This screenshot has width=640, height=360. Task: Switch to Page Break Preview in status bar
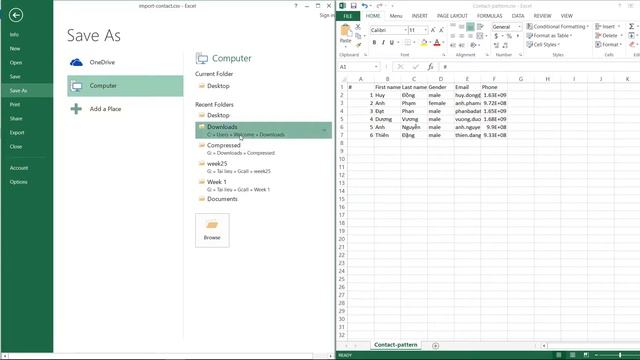pyautogui.click(x=586, y=355)
